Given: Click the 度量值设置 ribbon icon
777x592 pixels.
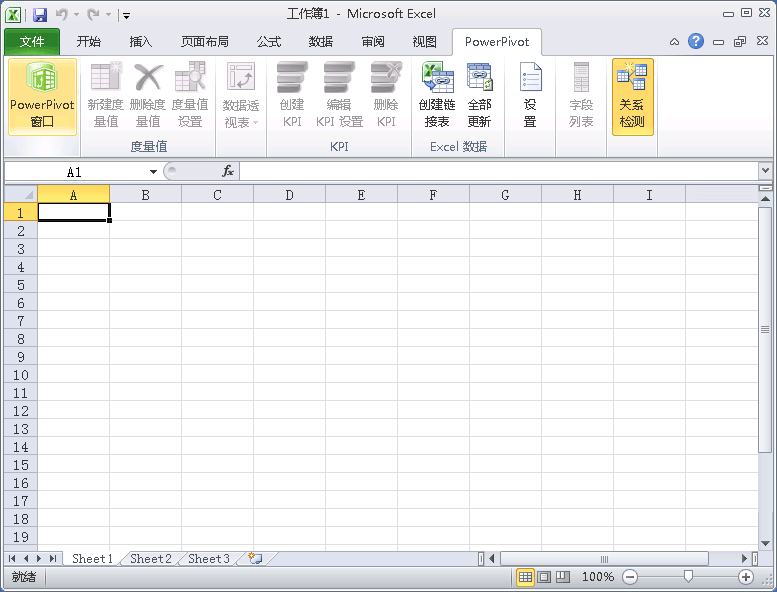Looking at the screenshot, I should point(190,95).
